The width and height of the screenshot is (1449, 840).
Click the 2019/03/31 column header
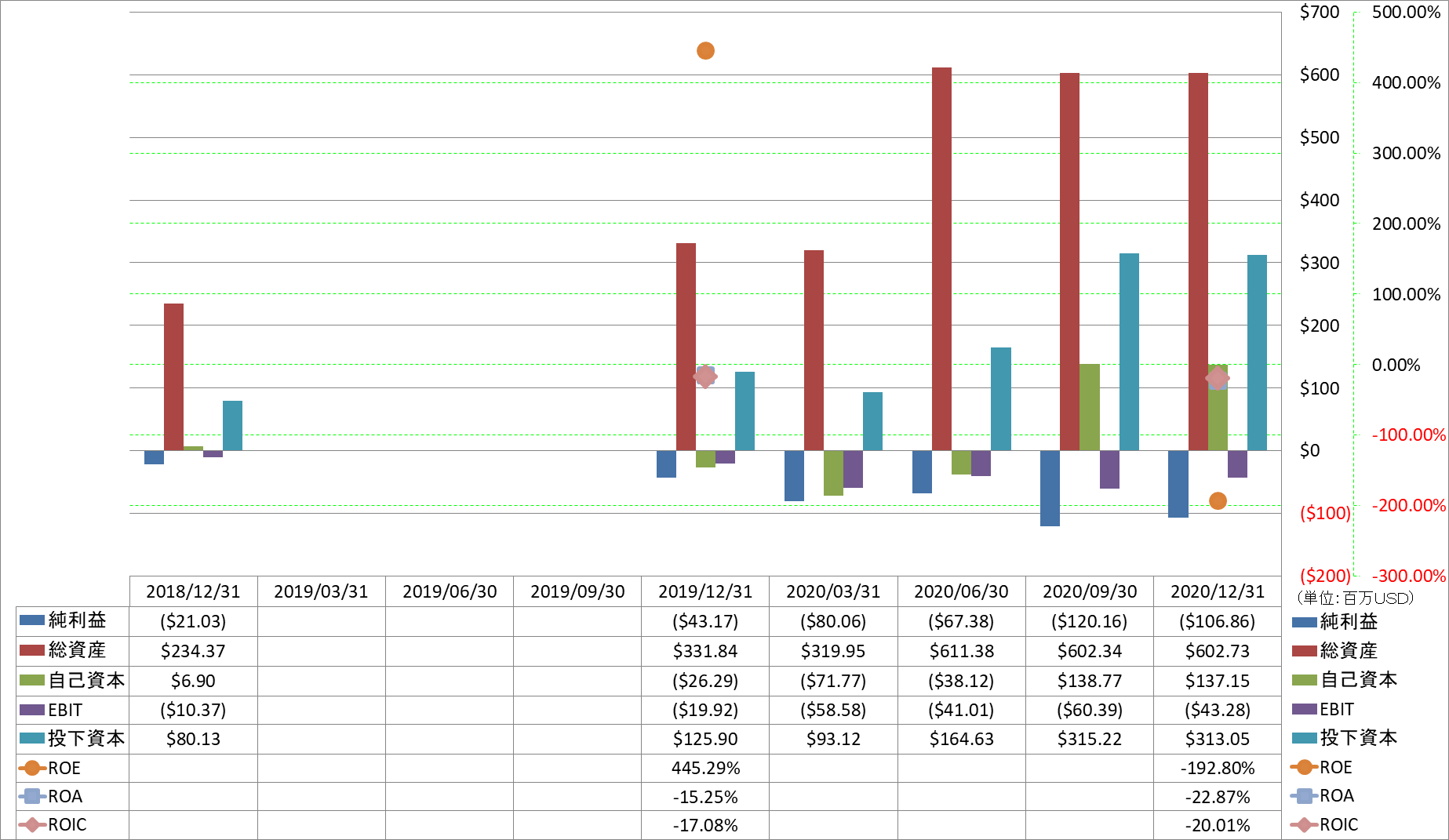point(321,591)
